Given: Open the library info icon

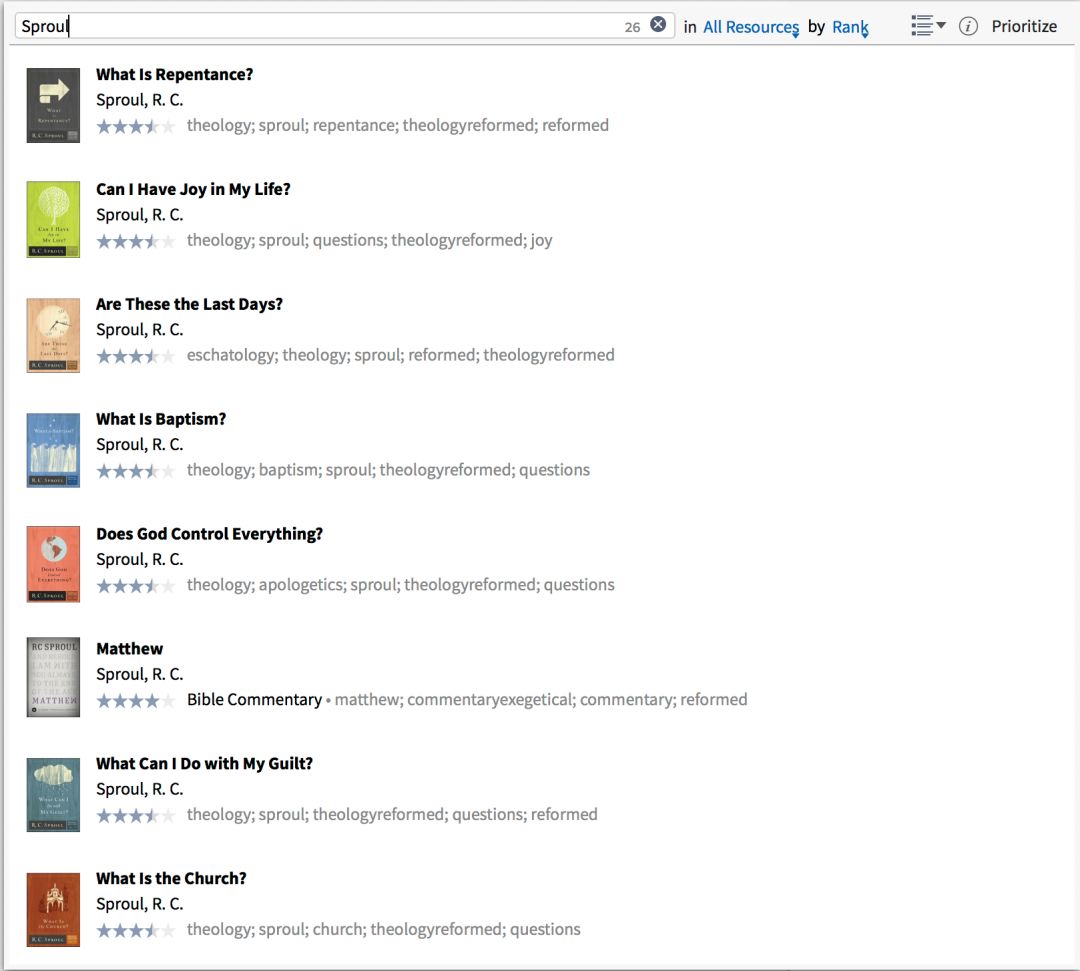Looking at the screenshot, I should click(968, 26).
